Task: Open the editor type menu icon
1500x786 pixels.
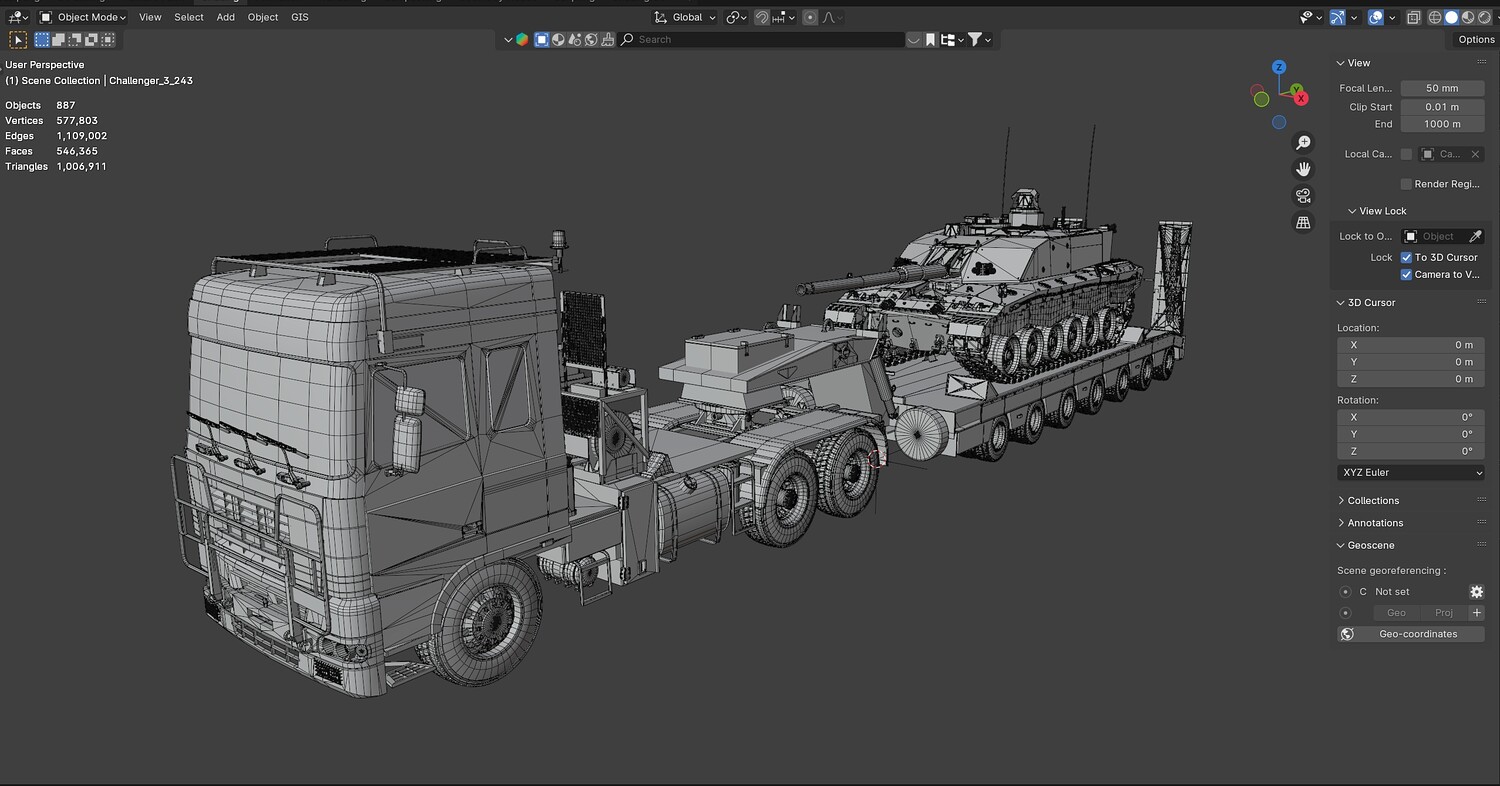Action: [18, 17]
